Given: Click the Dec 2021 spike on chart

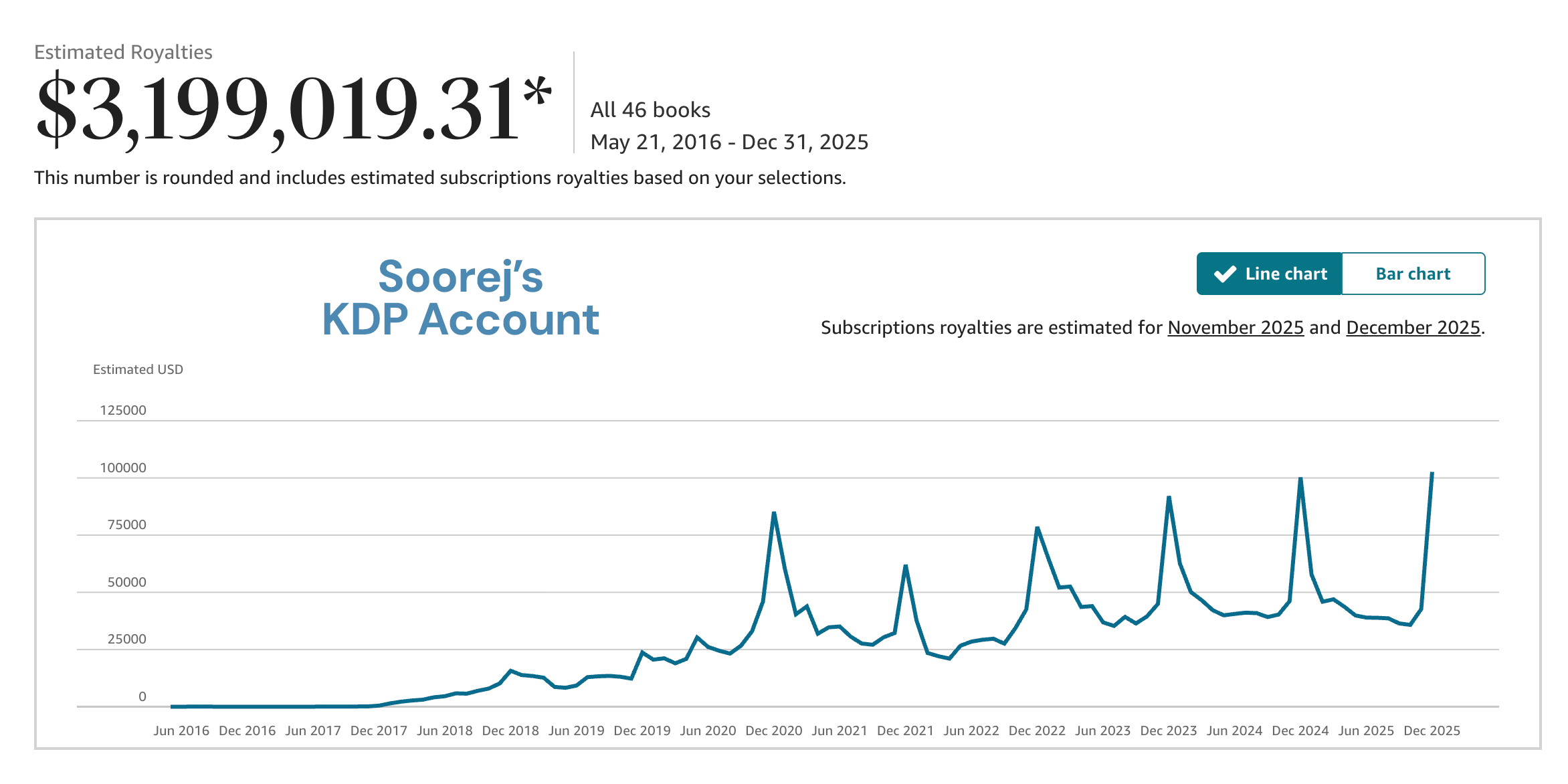Looking at the screenshot, I should point(905,567).
